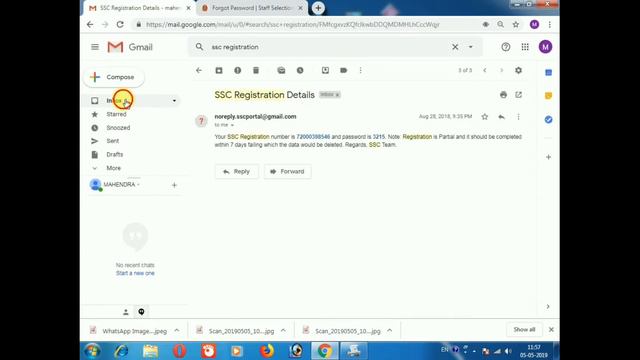Click the Show all downloads button
This screenshot has height=360, width=640.
[x=524, y=329]
